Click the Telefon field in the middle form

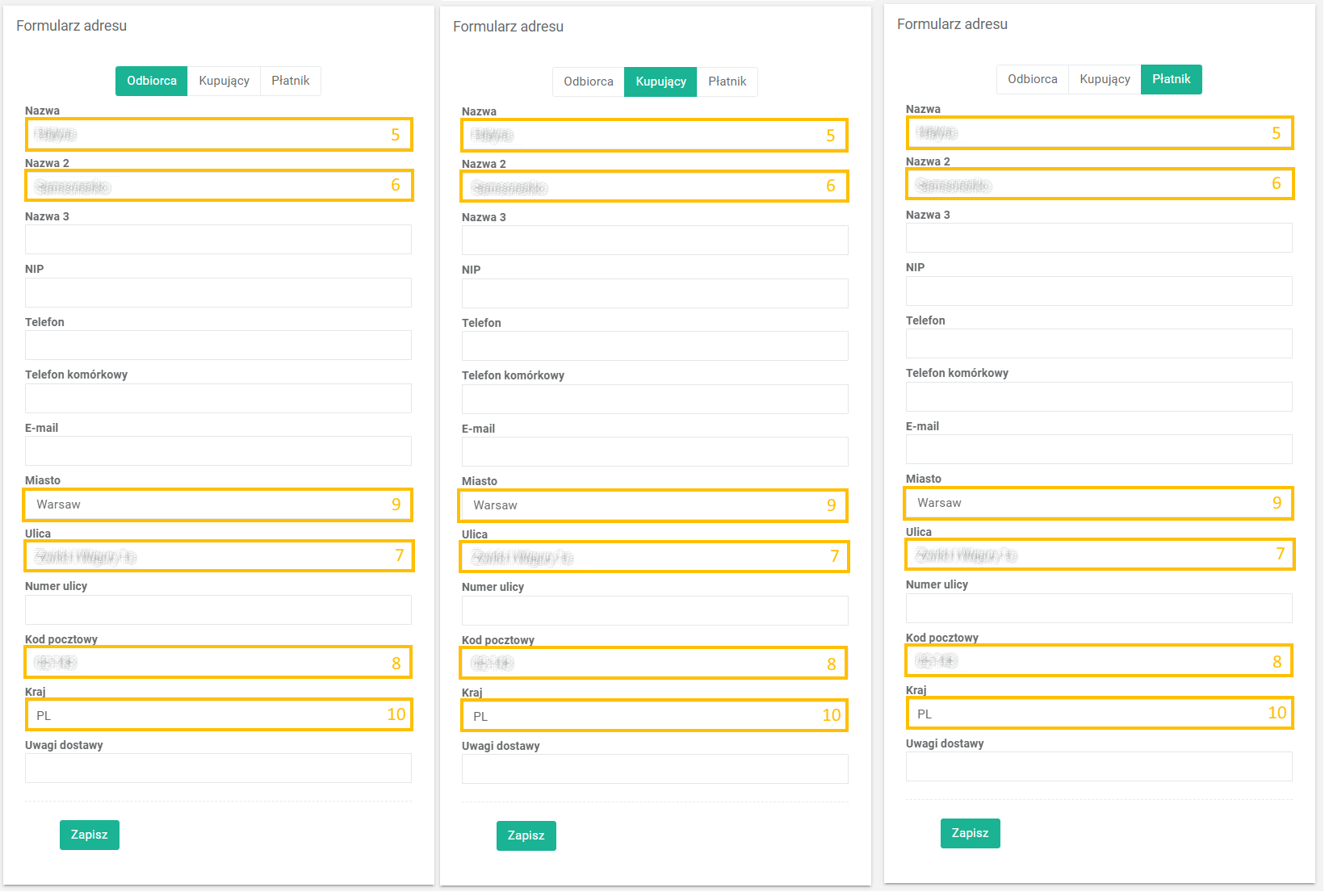(x=655, y=345)
